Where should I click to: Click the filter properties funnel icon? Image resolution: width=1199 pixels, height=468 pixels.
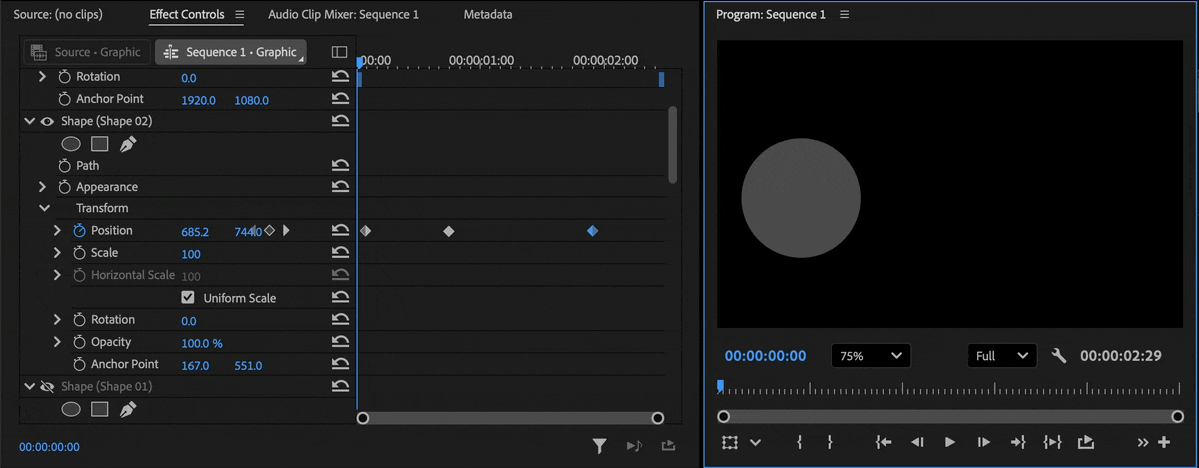tap(600, 446)
